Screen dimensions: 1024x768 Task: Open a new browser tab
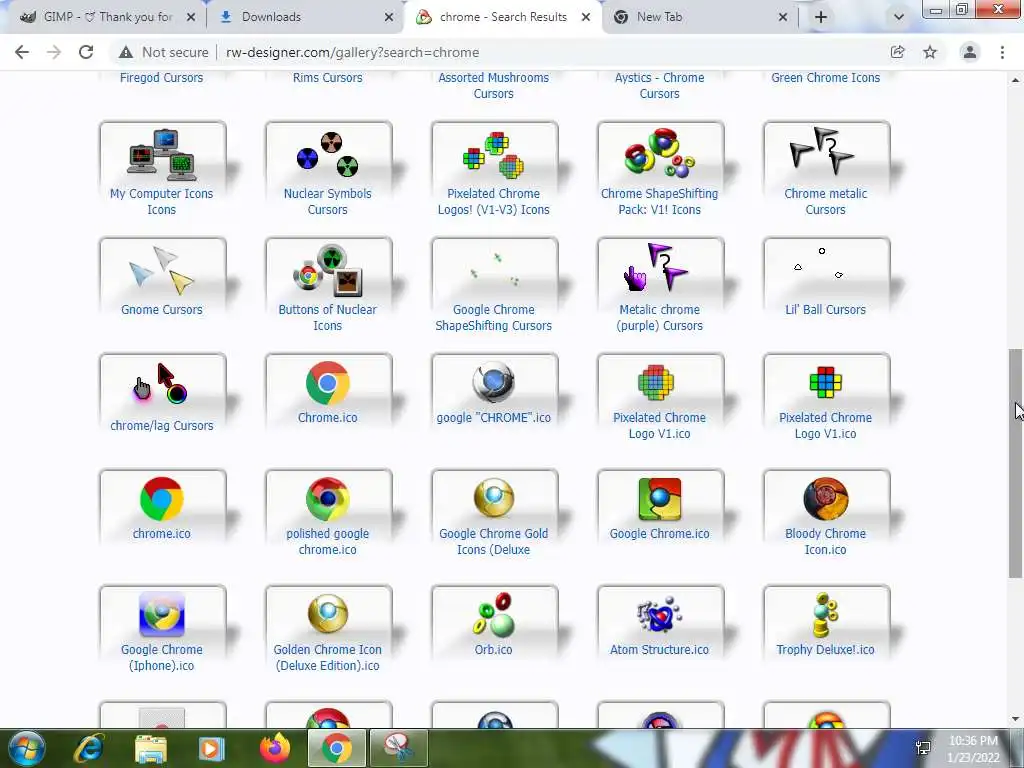pyautogui.click(x=821, y=18)
